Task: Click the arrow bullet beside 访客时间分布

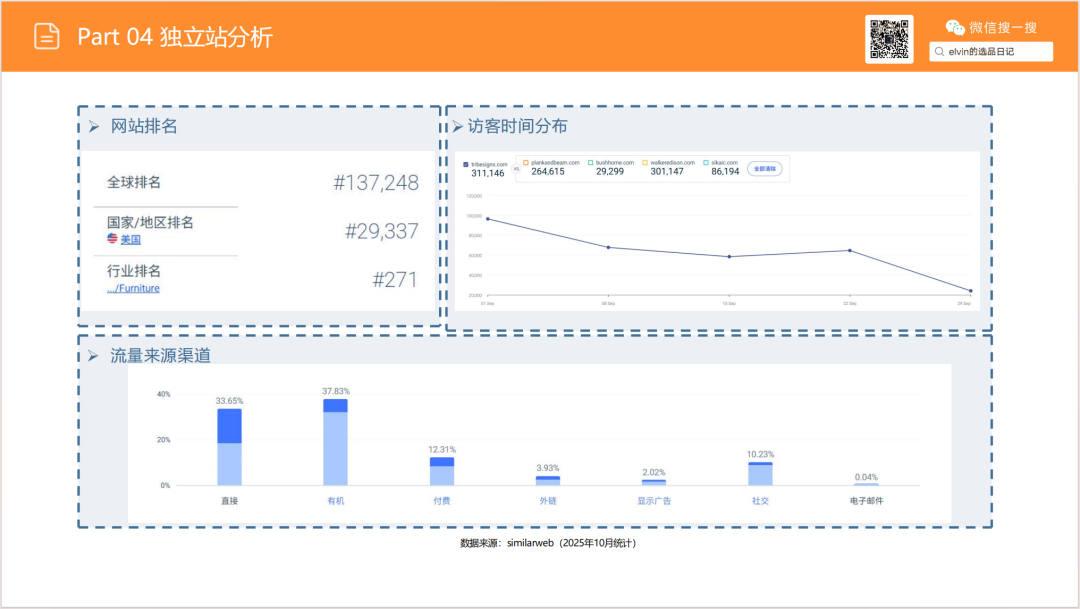Action: click(457, 127)
